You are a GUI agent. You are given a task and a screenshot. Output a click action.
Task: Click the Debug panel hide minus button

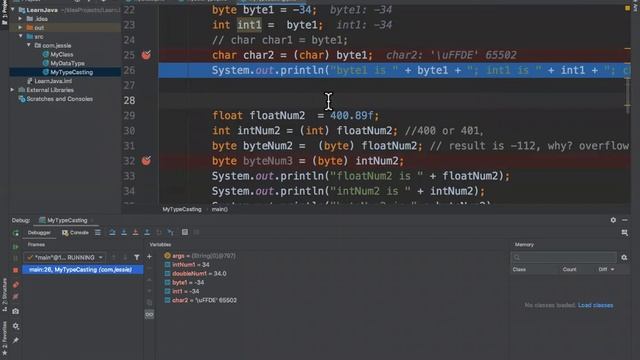click(x=625, y=220)
